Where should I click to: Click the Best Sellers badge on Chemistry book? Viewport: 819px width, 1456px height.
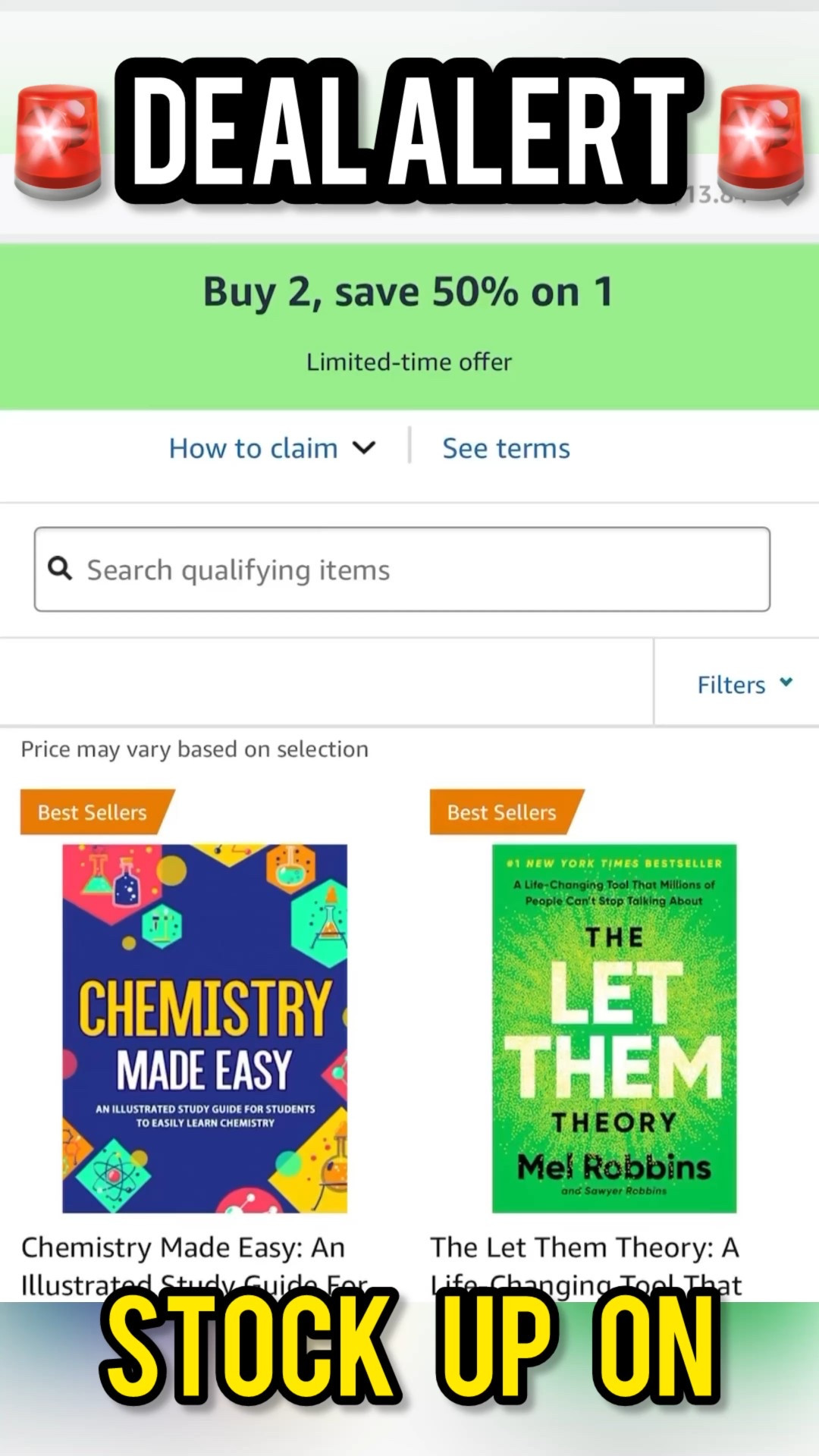tap(91, 811)
